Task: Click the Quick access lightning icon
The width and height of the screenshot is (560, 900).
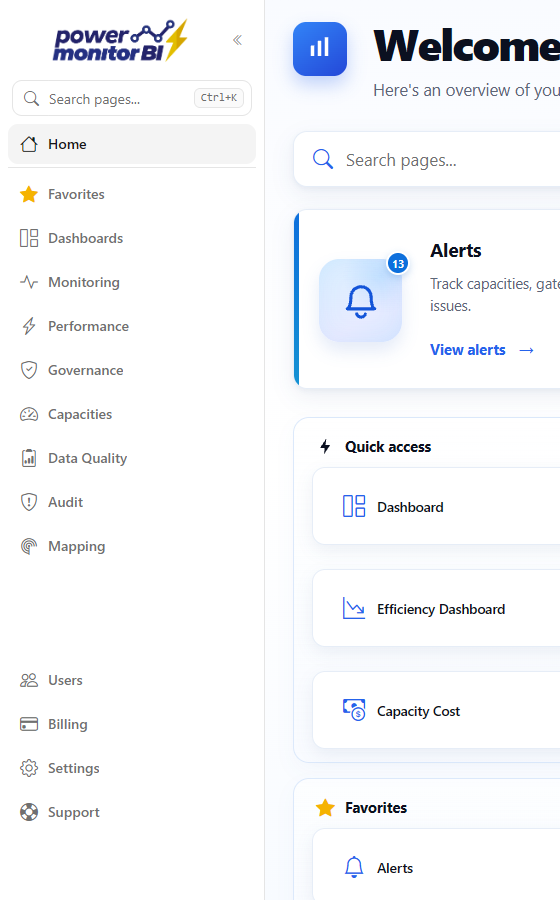Action: (x=325, y=447)
